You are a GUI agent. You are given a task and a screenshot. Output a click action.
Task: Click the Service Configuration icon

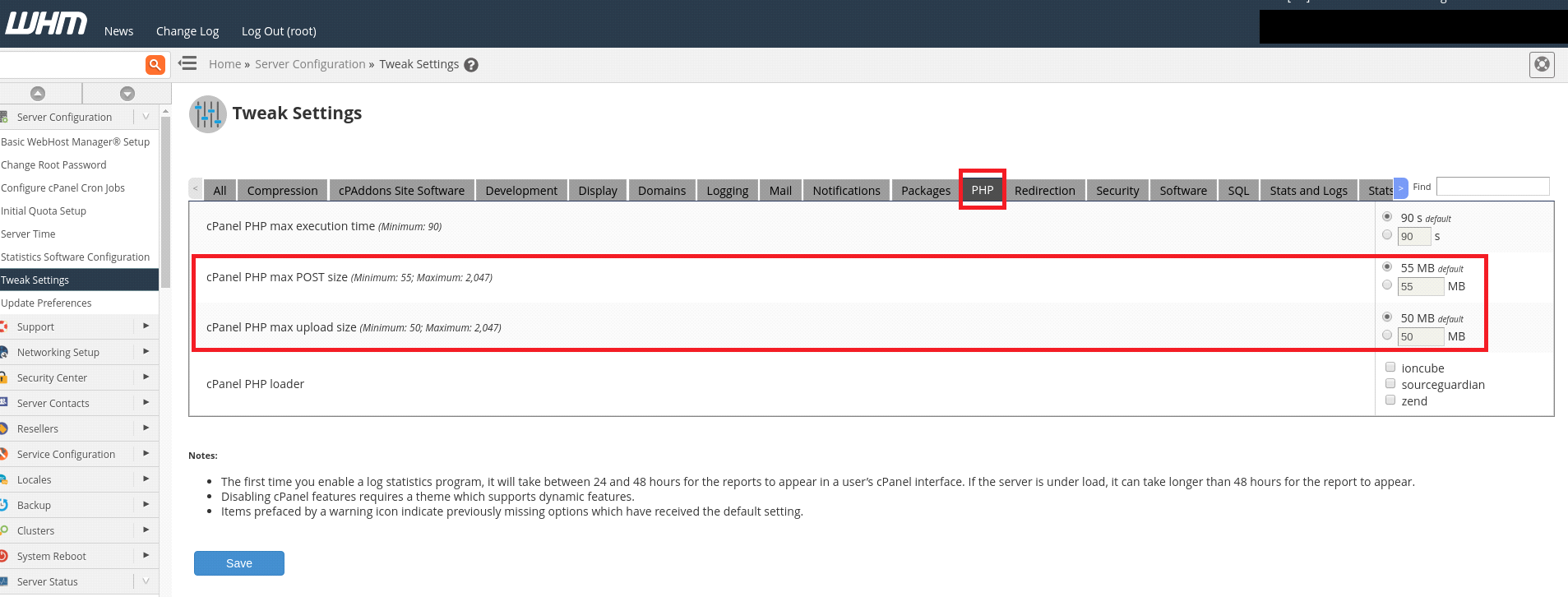pos(4,454)
